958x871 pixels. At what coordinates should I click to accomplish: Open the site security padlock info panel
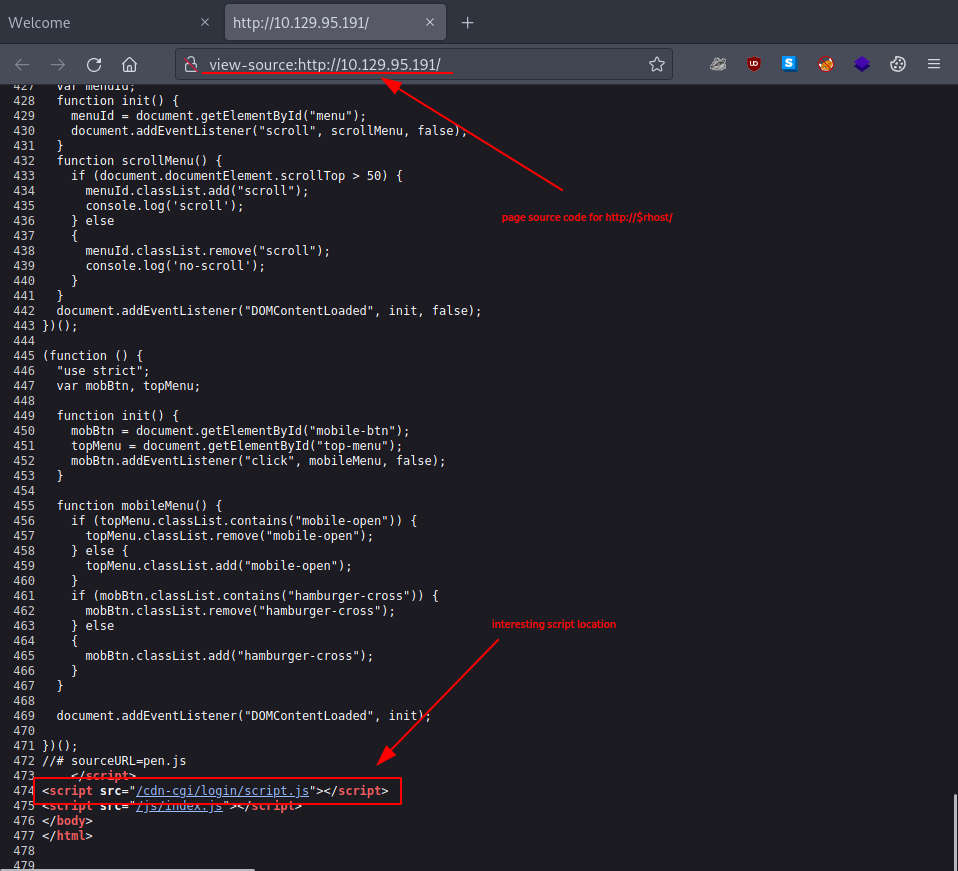(x=191, y=63)
